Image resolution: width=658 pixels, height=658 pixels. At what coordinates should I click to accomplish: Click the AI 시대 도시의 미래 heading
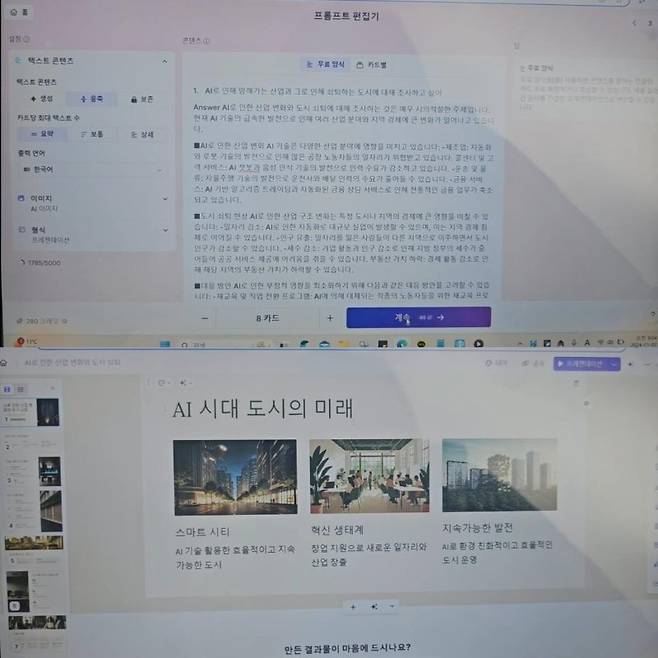click(263, 408)
